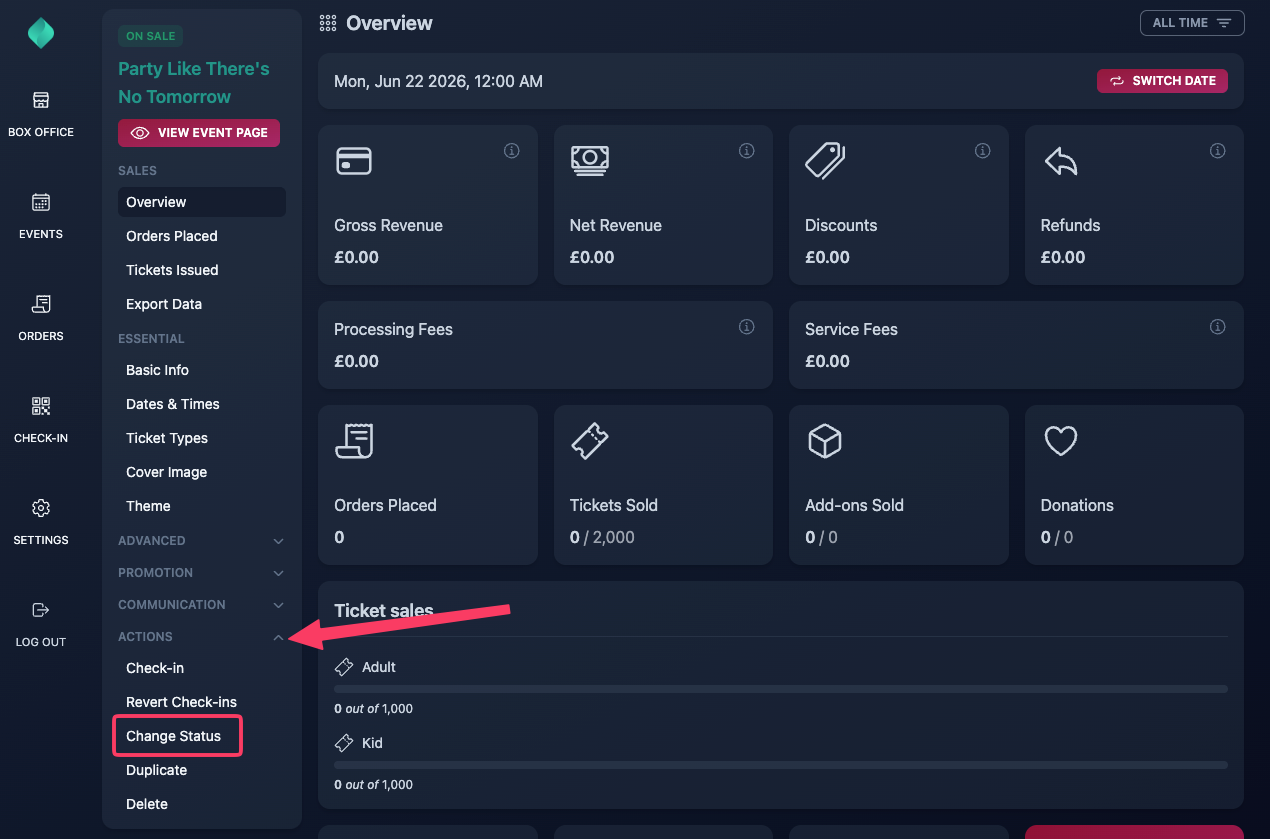Open the All Time filter dropdown
This screenshot has height=839, width=1270.
[x=1192, y=23]
